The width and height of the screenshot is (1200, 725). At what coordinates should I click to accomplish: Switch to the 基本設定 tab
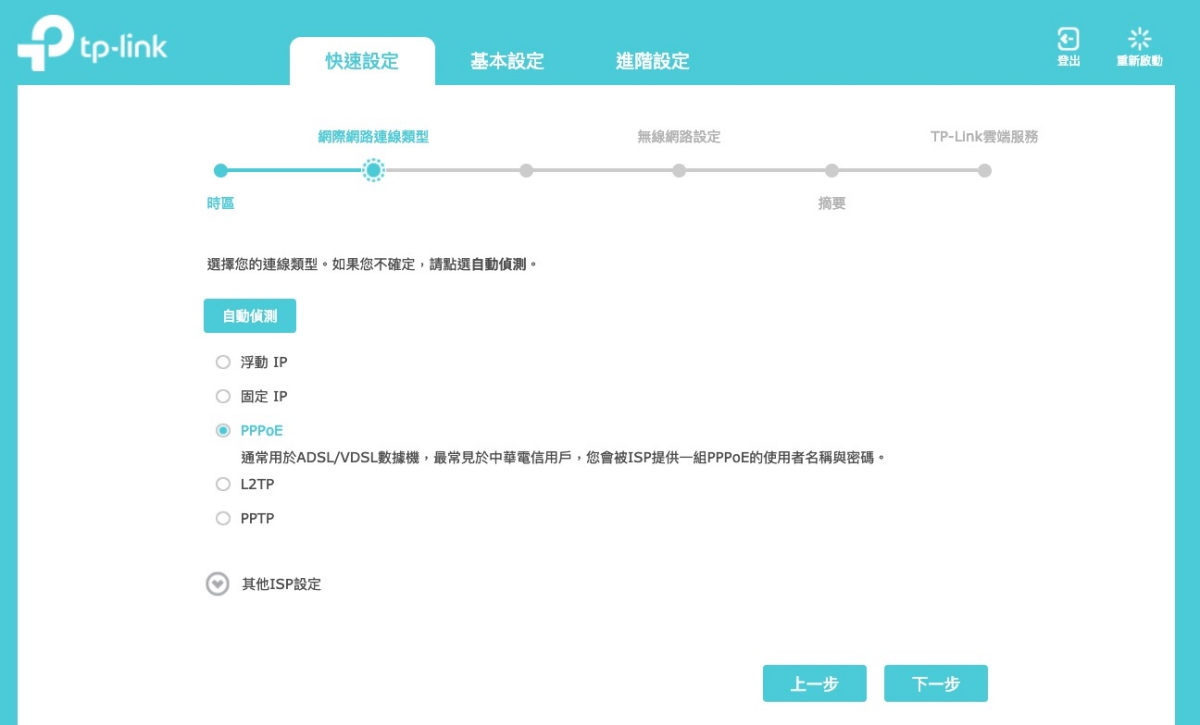tap(507, 62)
